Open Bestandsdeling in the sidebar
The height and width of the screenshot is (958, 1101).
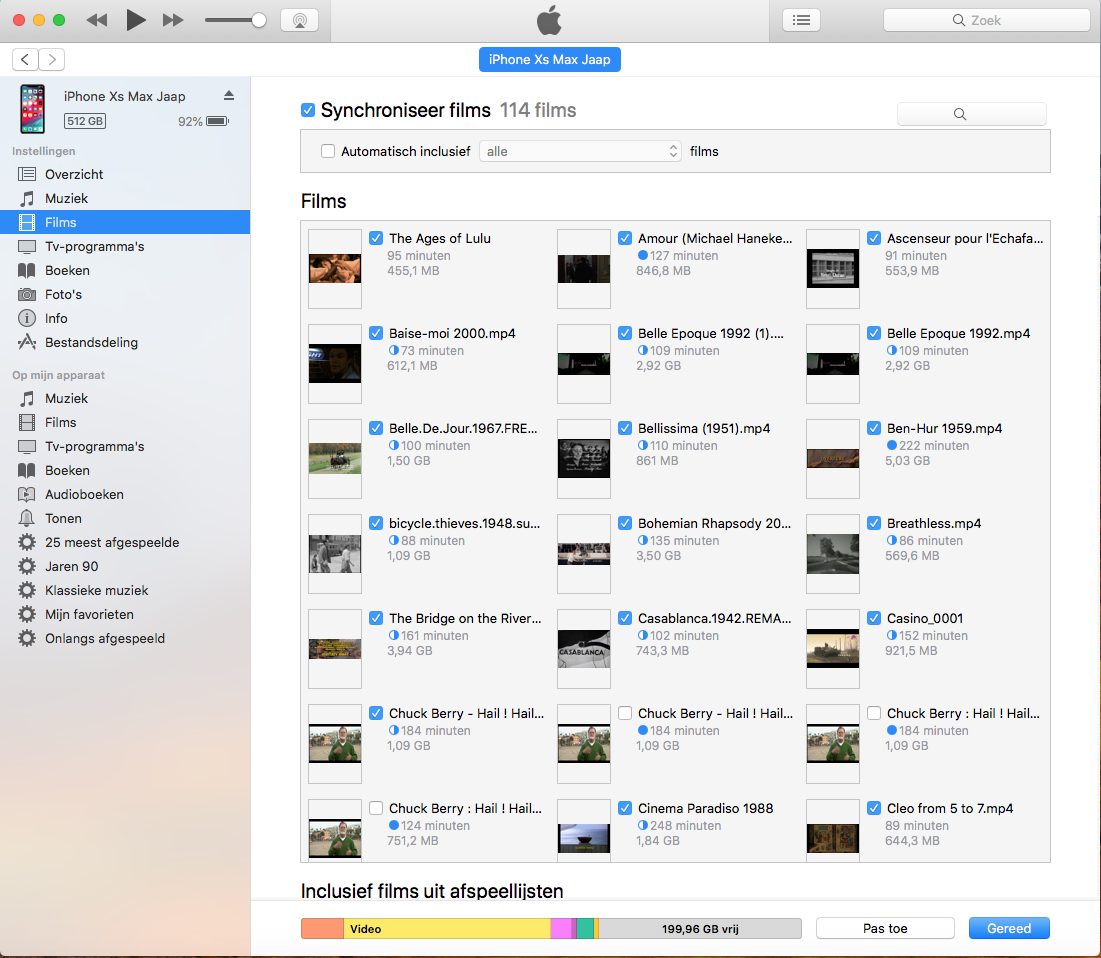point(91,342)
